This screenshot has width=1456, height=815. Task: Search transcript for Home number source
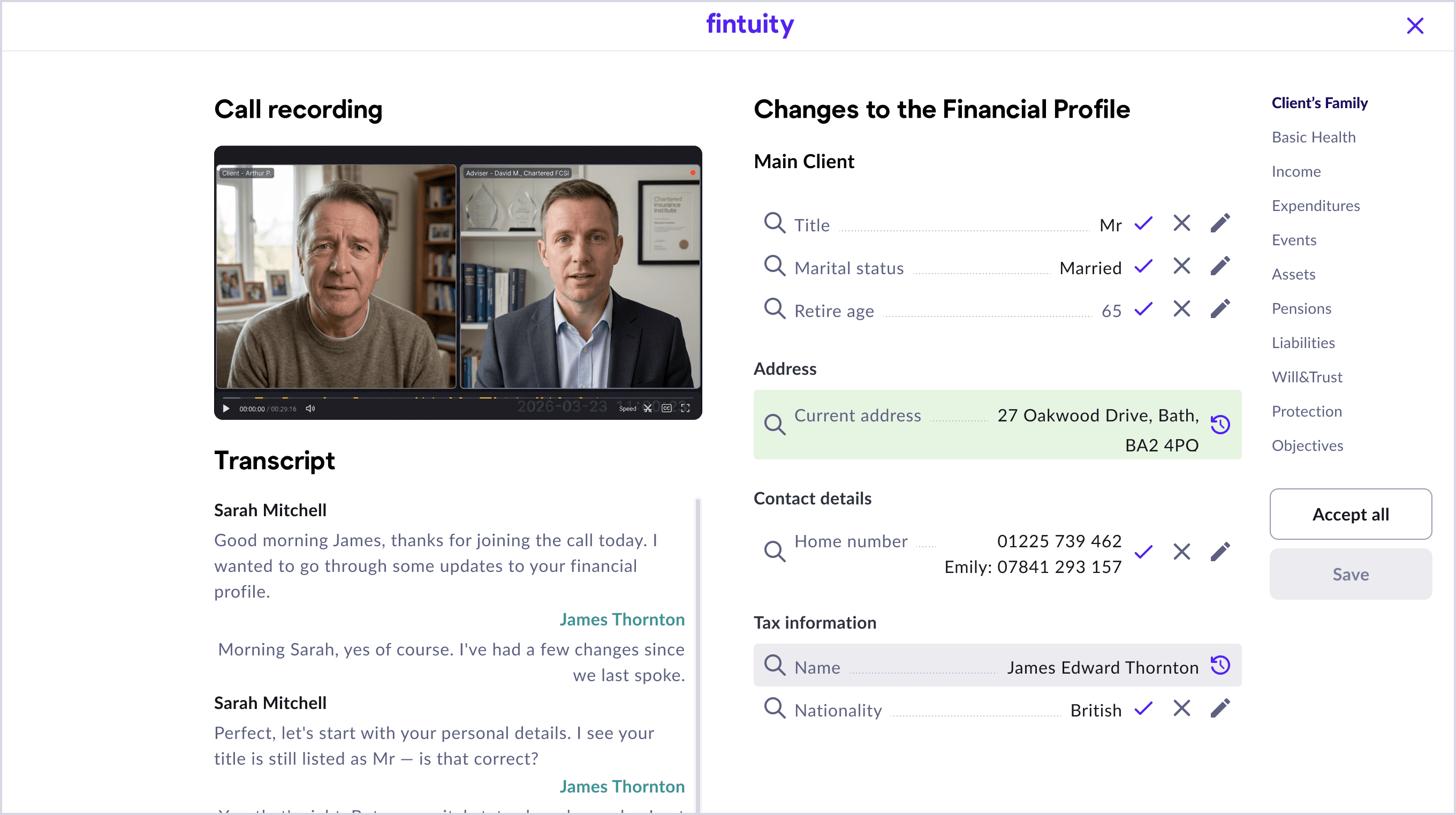tap(775, 552)
